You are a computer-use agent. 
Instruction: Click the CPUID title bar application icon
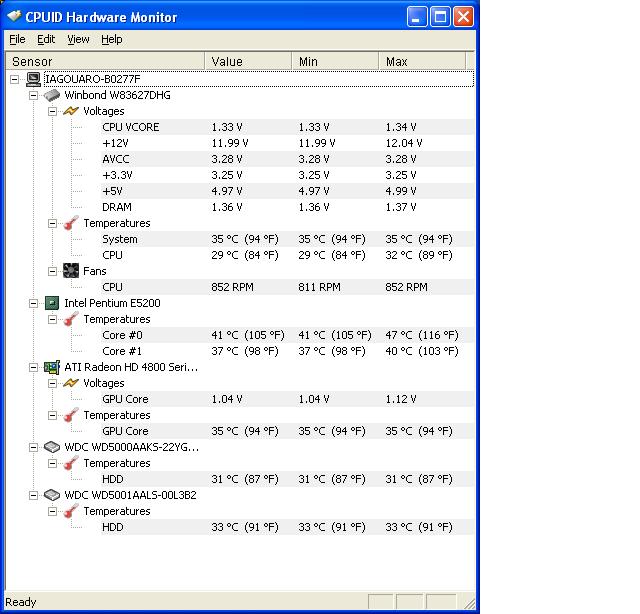tap(14, 16)
